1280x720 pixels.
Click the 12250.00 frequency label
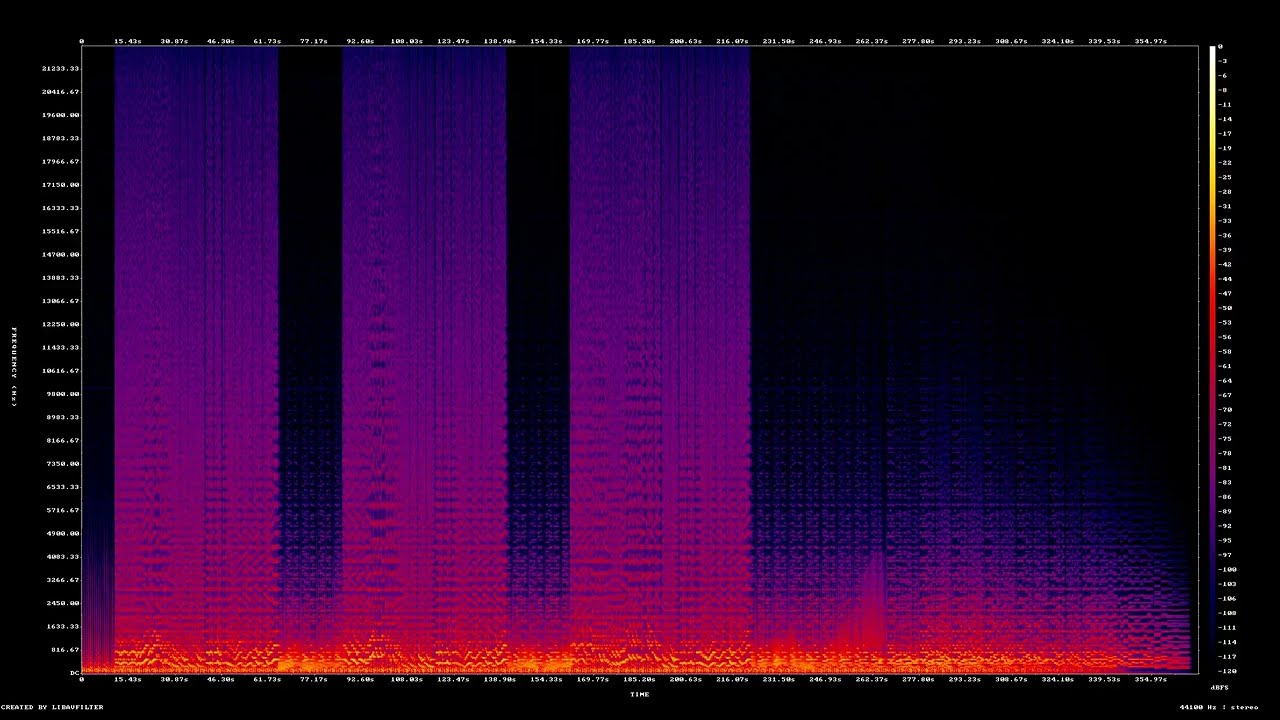[60, 324]
